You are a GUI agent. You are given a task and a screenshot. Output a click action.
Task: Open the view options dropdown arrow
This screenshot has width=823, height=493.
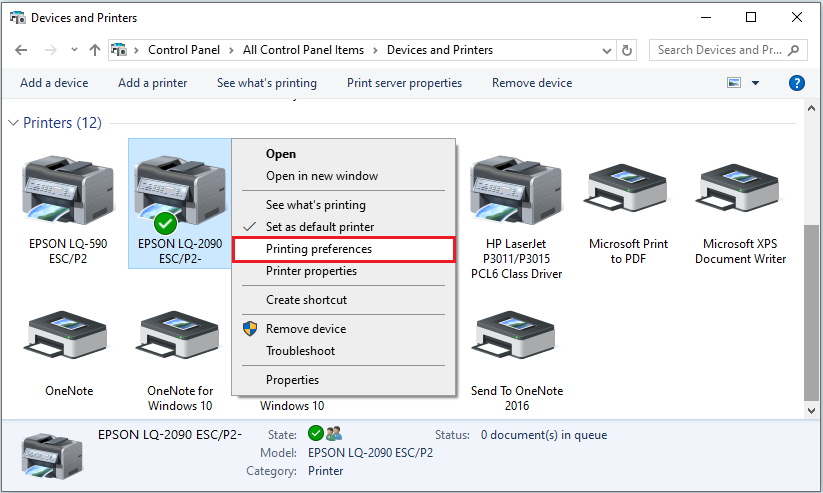pyautogui.click(x=755, y=83)
